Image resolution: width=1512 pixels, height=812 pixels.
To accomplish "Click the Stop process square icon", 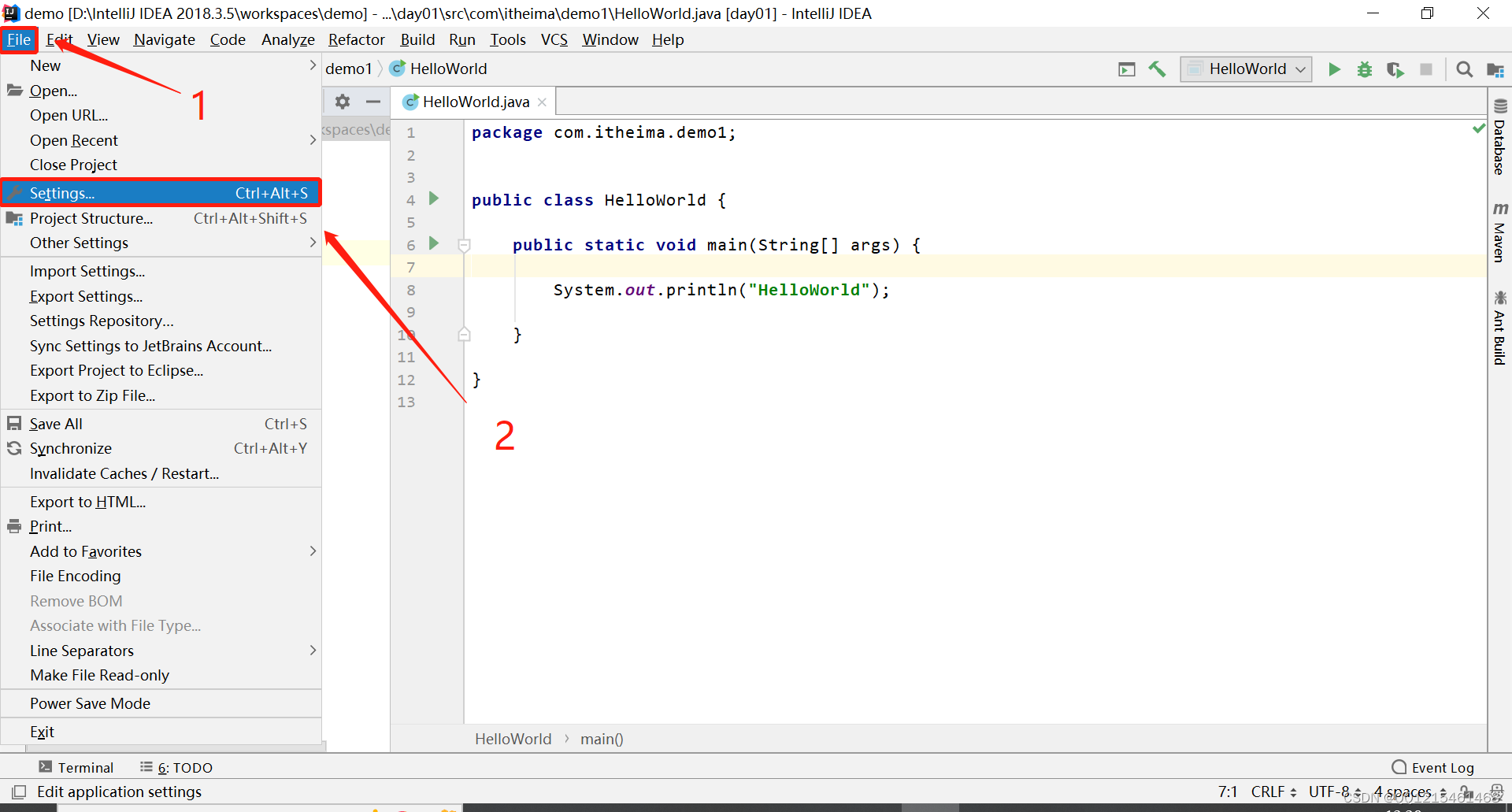I will 1426,69.
